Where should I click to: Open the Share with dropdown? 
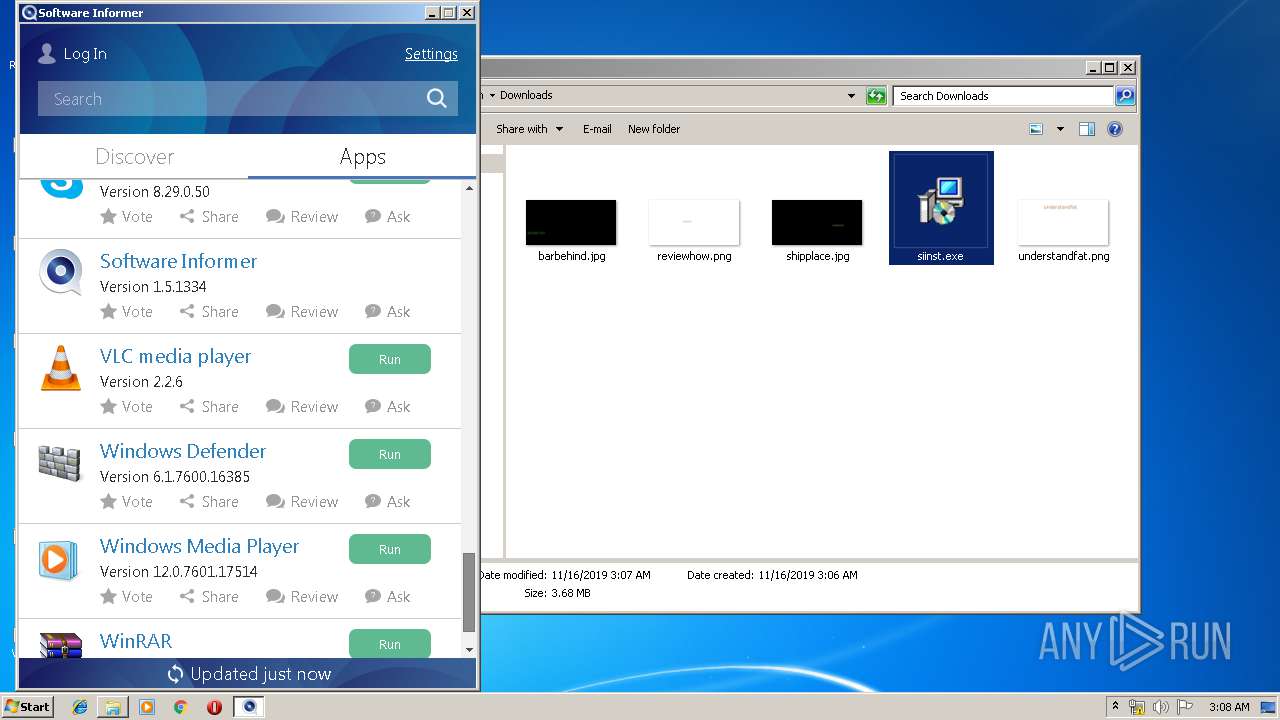[x=530, y=129]
